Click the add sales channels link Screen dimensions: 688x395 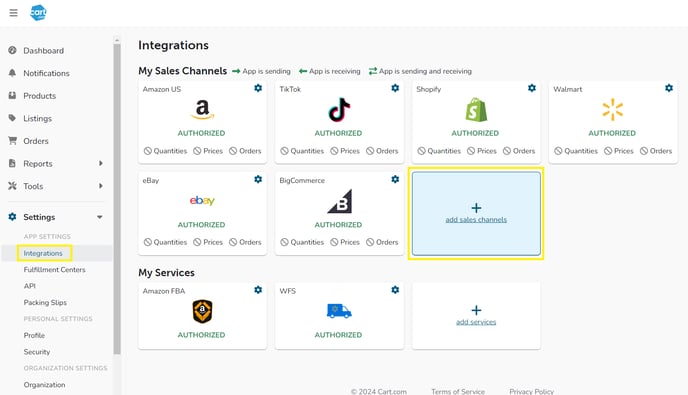(x=476, y=220)
